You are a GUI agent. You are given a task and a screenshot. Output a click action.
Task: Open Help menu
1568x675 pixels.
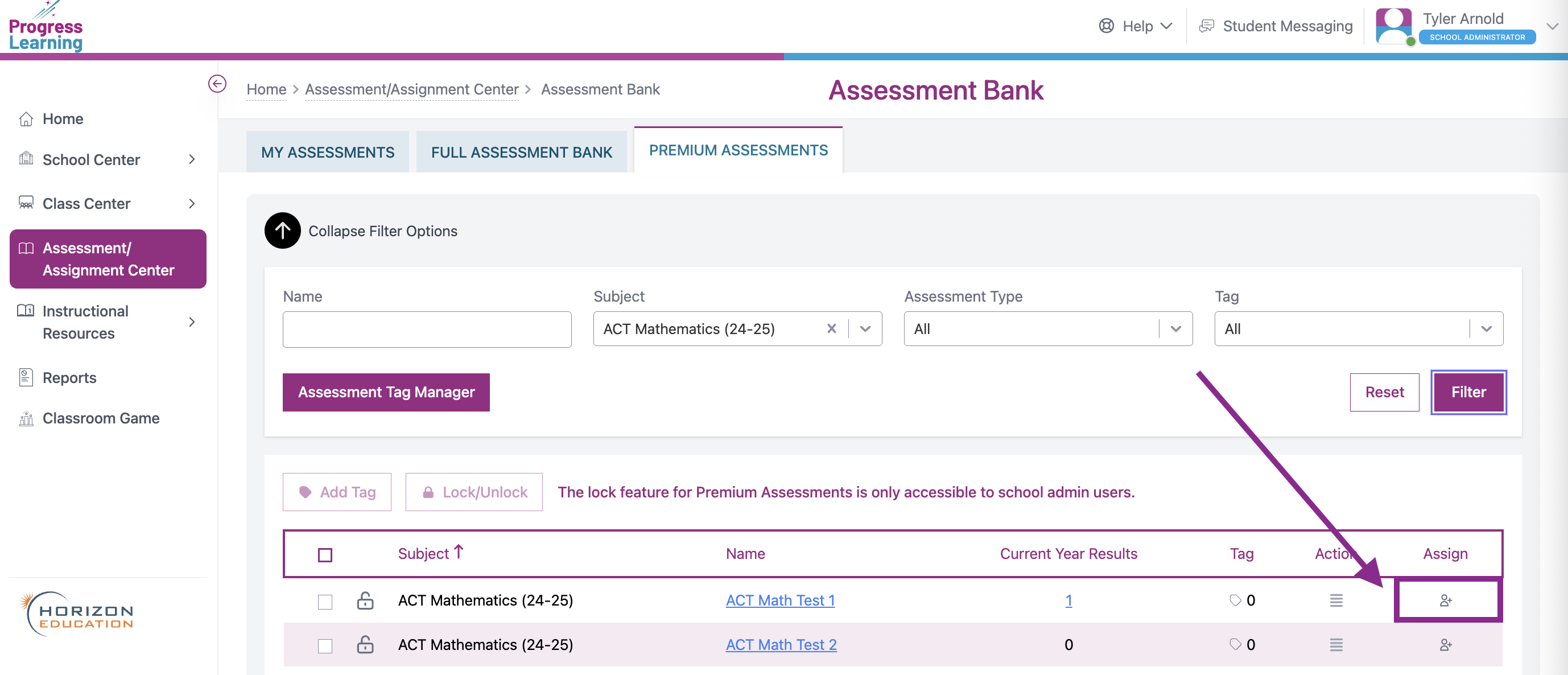coord(1136,26)
